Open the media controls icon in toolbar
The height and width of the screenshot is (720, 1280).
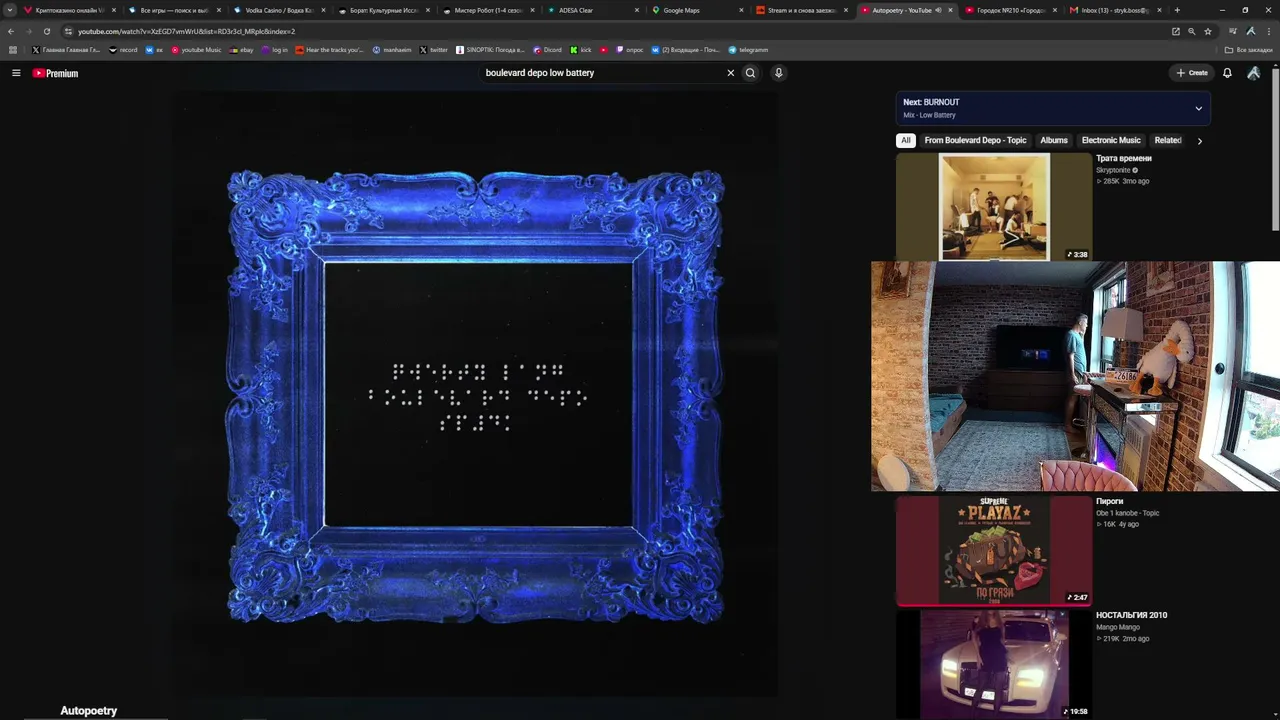pyautogui.click(x=1233, y=31)
